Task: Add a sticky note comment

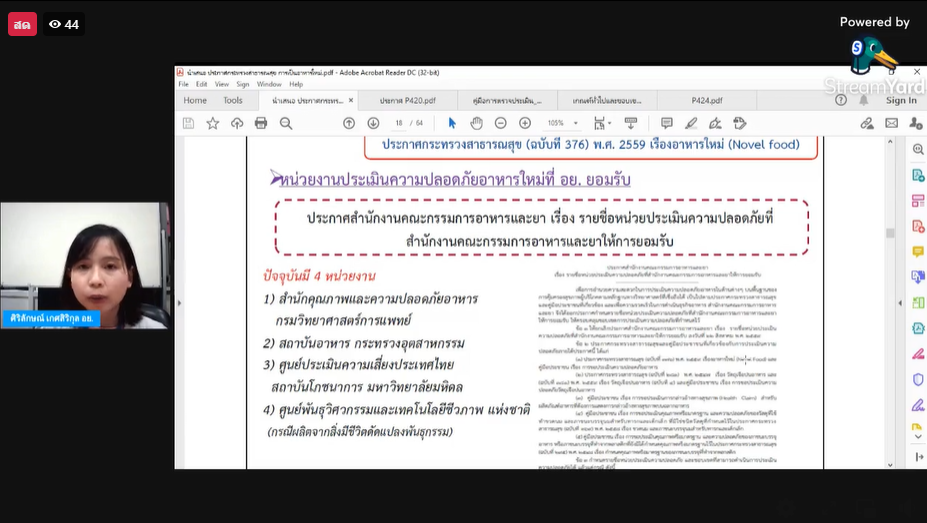Action: tap(667, 123)
